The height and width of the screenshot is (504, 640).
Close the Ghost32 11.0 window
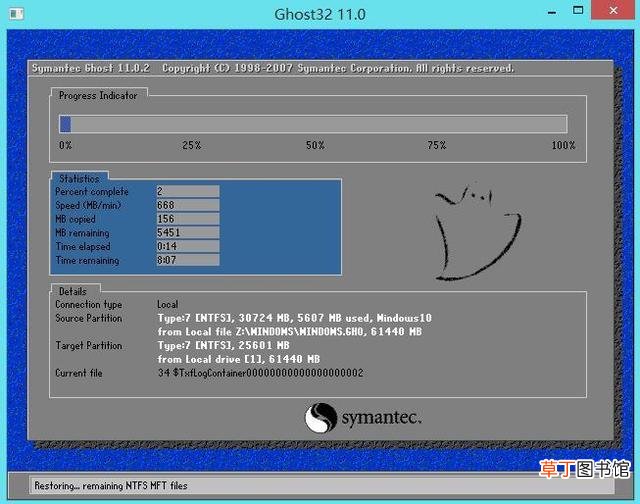(x=613, y=10)
